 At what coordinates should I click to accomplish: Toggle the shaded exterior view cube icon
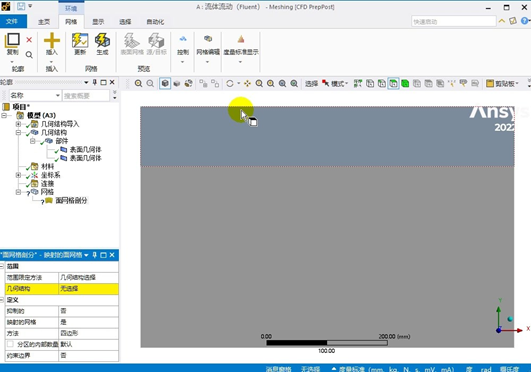tap(165, 83)
